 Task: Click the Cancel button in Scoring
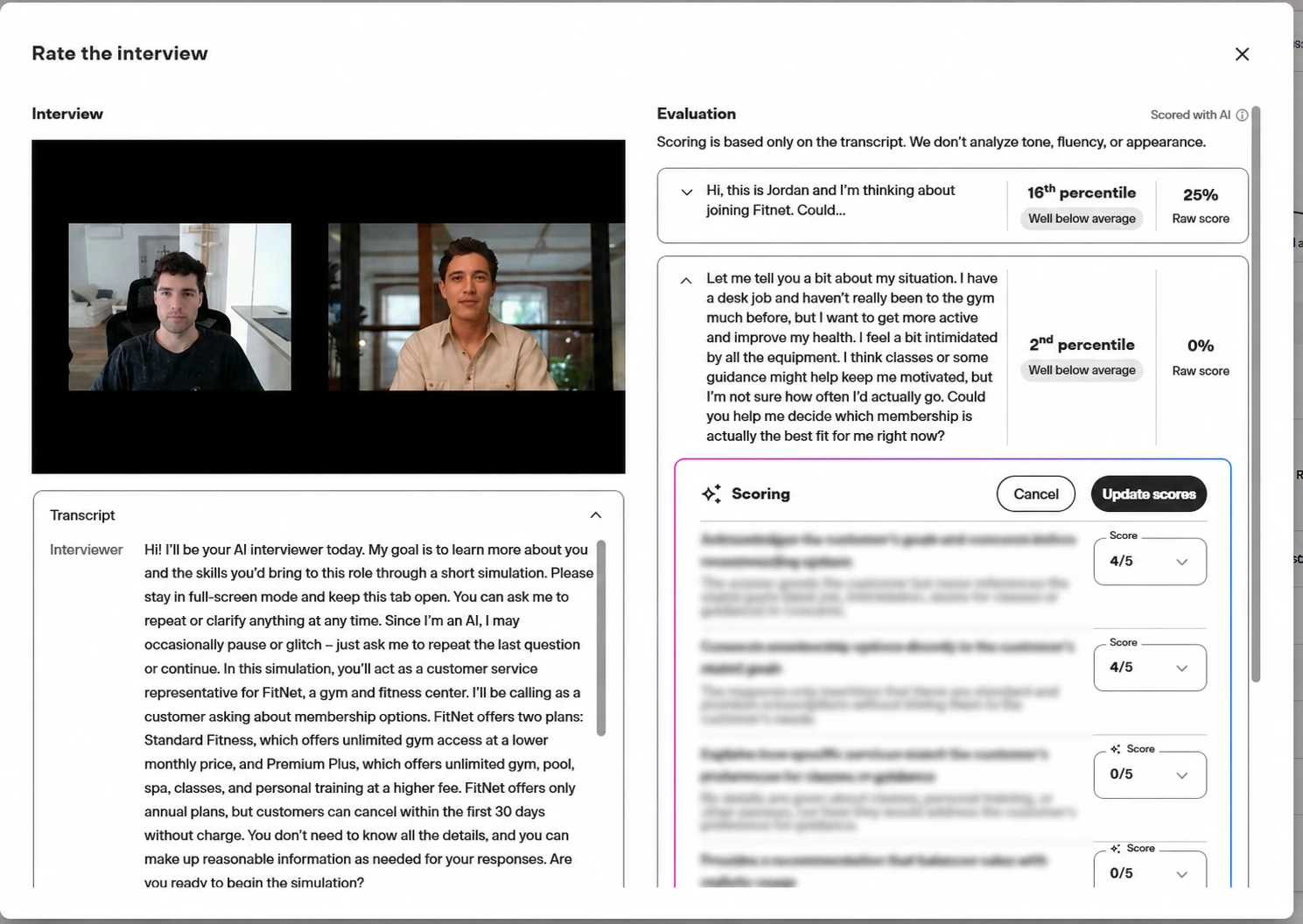point(1036,494)
